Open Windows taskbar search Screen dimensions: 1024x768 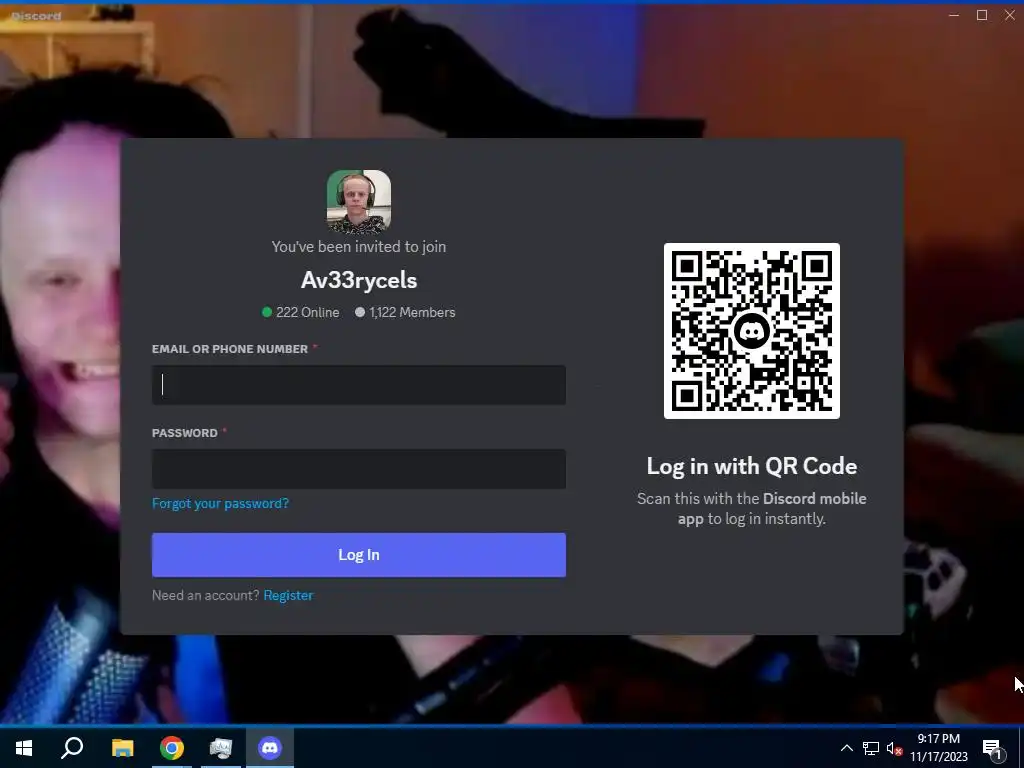point(72,748)
